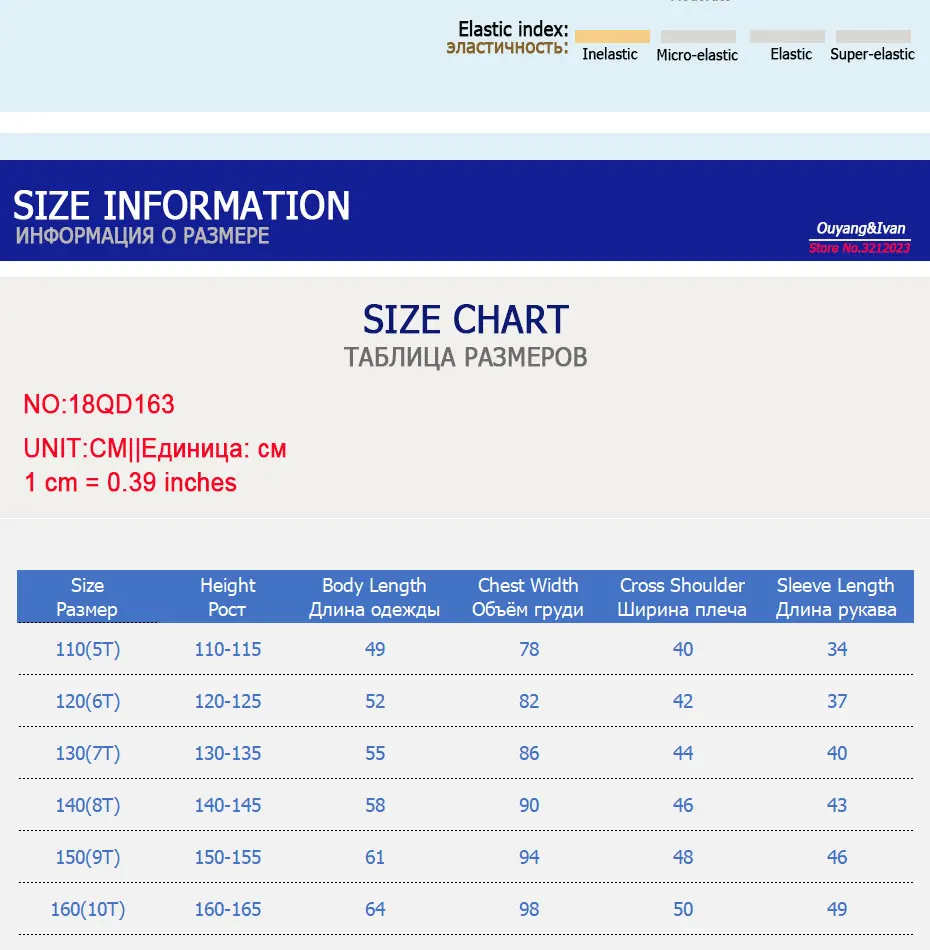Select the 'Super-elastic' label text
This screenshot has width=930, height=950.
click(872, 54)
